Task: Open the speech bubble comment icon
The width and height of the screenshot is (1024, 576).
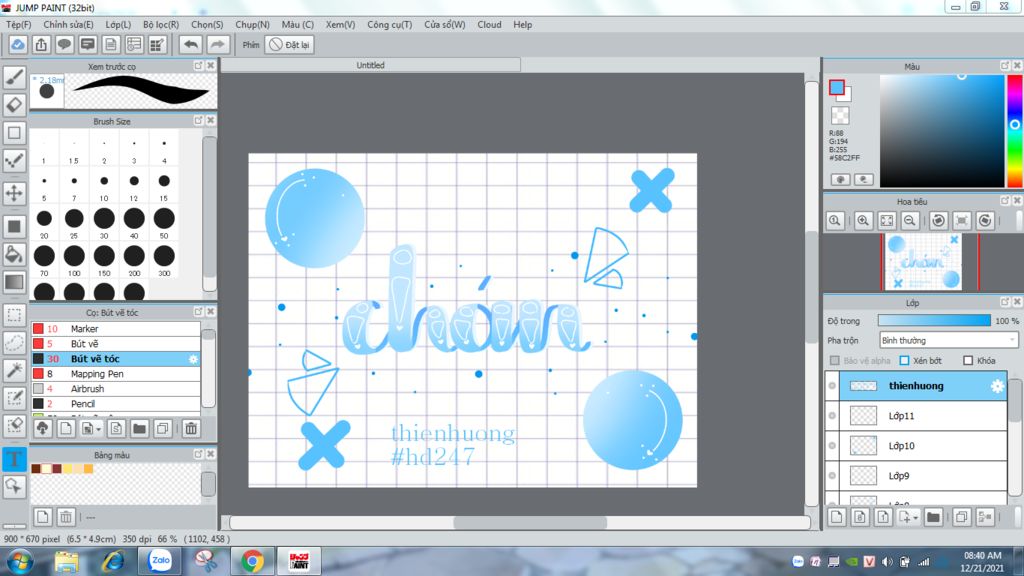Action: pos(64,44)
